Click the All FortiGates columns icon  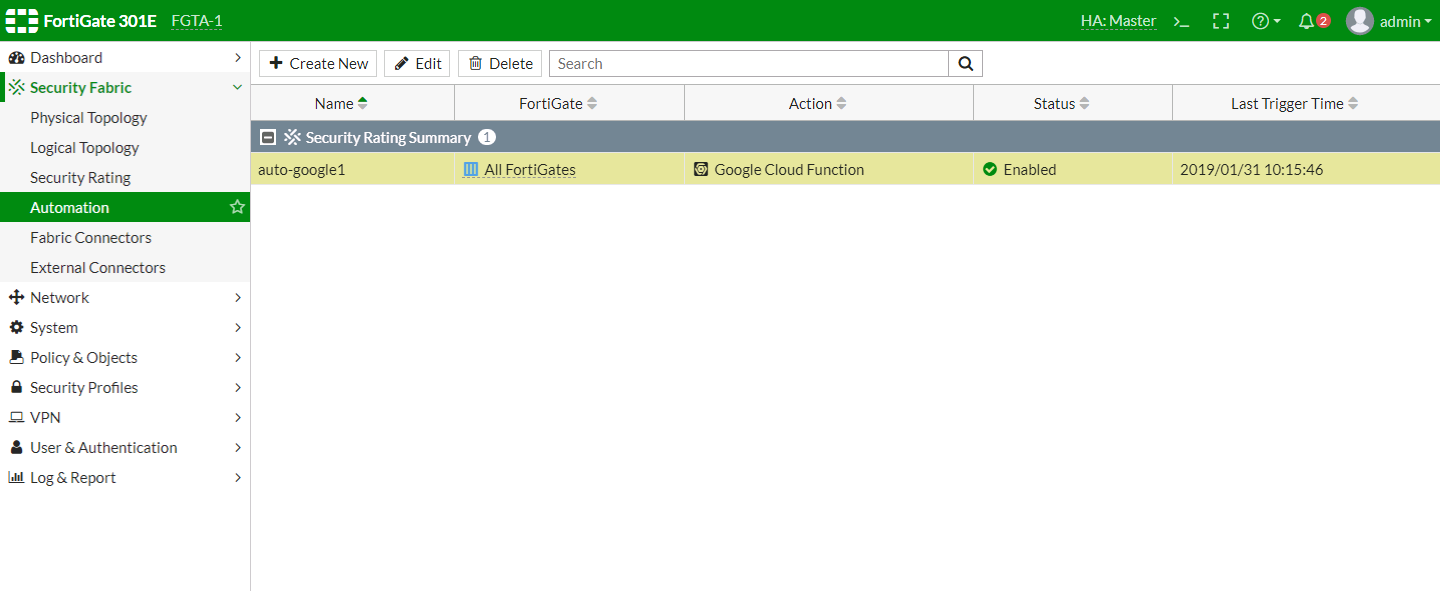pos(471,170)
